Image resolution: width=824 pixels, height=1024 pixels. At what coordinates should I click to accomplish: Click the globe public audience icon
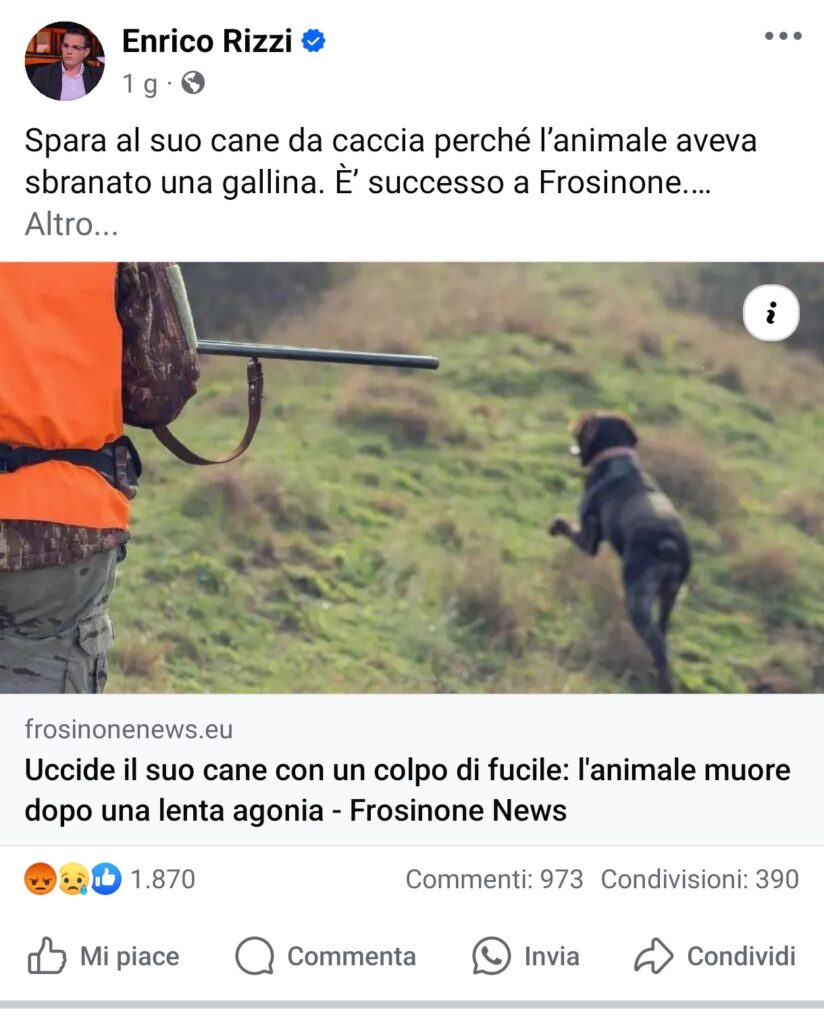193,83
